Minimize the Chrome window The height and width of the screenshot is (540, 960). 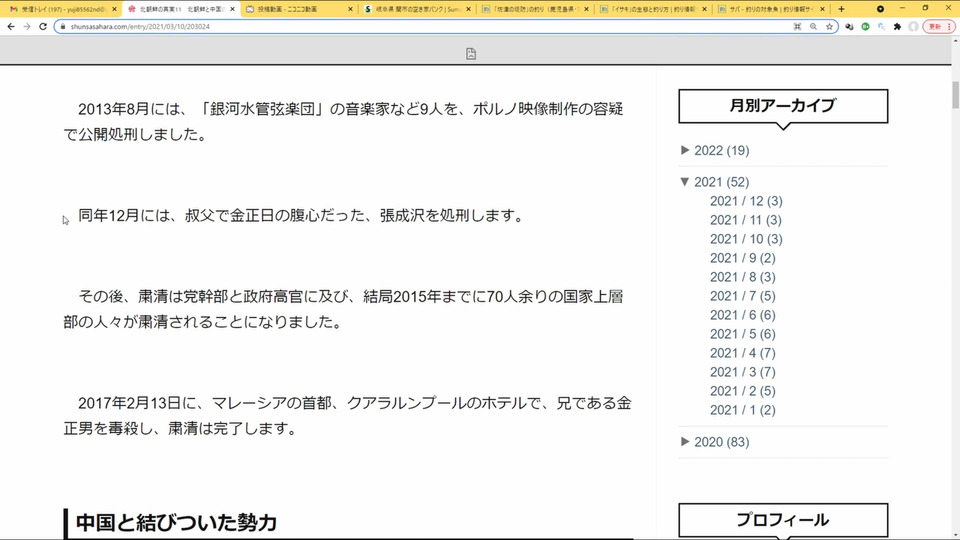coord(902,9)
